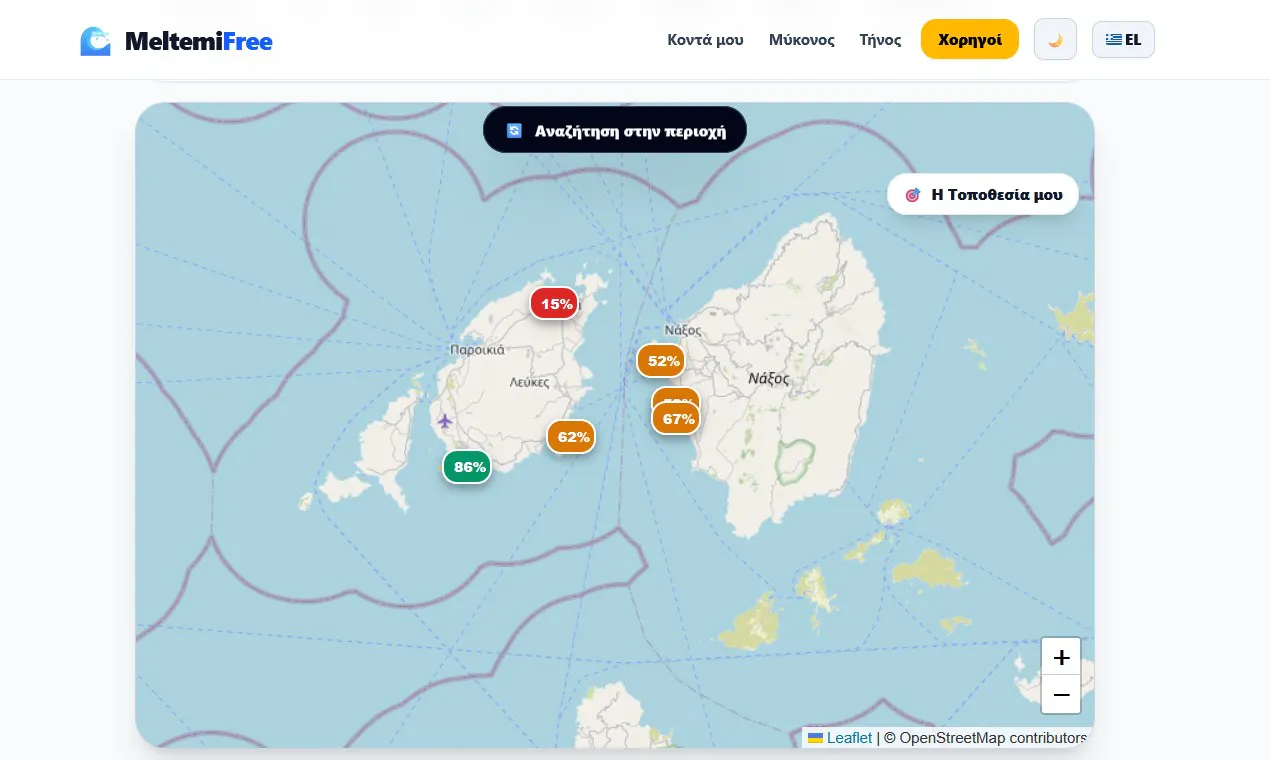This screenshot has height=760, width=1270.
Task: Select the green 86% map marker
Action: [467, 467]
